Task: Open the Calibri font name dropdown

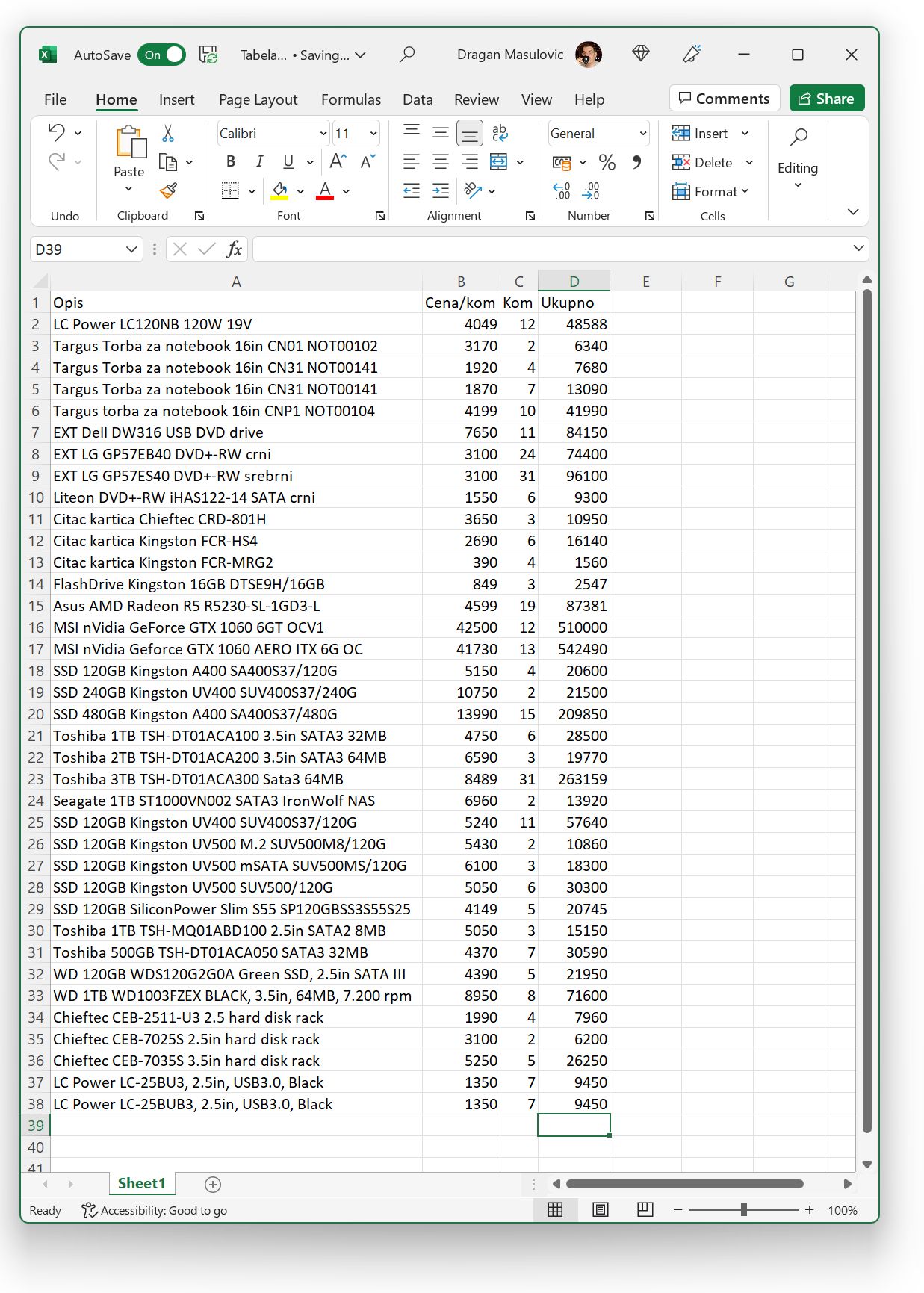Action: click(323, 133)
